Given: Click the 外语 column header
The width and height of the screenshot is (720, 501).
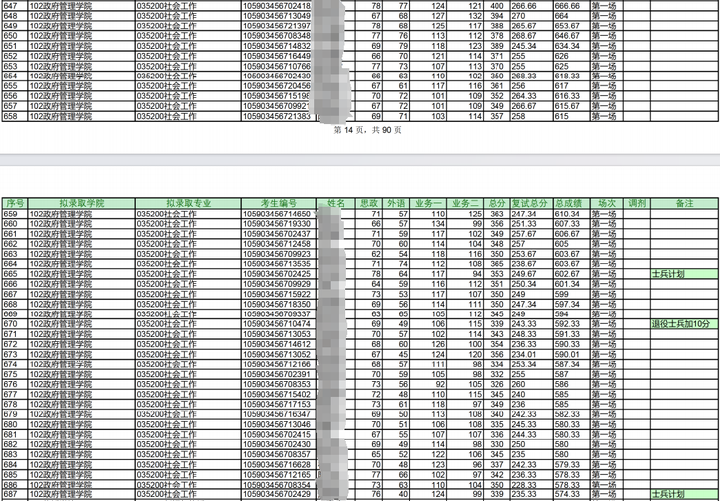Looking at the screenshot, I should [x=396, y=203].
